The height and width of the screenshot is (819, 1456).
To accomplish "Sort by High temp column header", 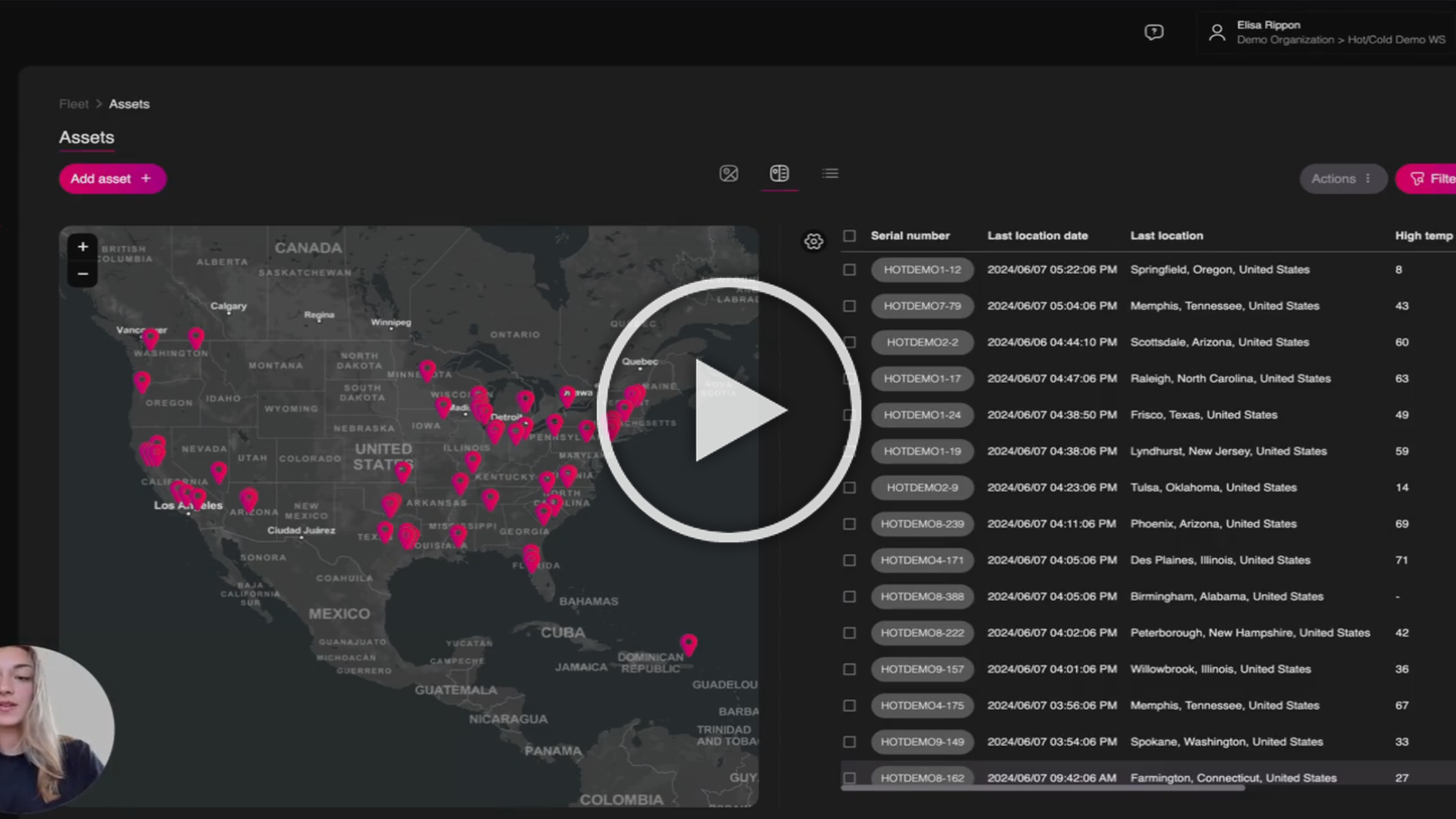I will [1423, 236].
